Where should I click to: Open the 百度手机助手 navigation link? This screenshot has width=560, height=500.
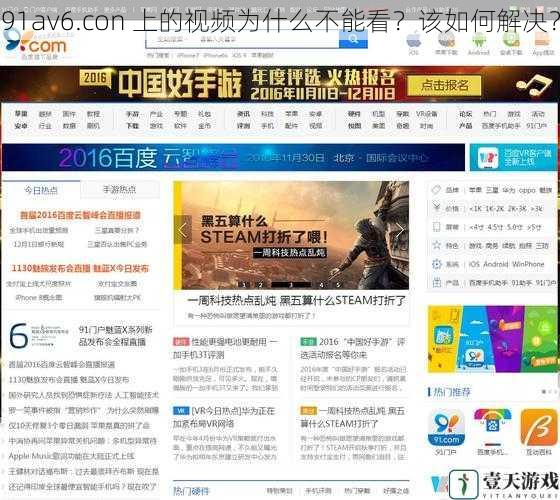tap(501, 126)
